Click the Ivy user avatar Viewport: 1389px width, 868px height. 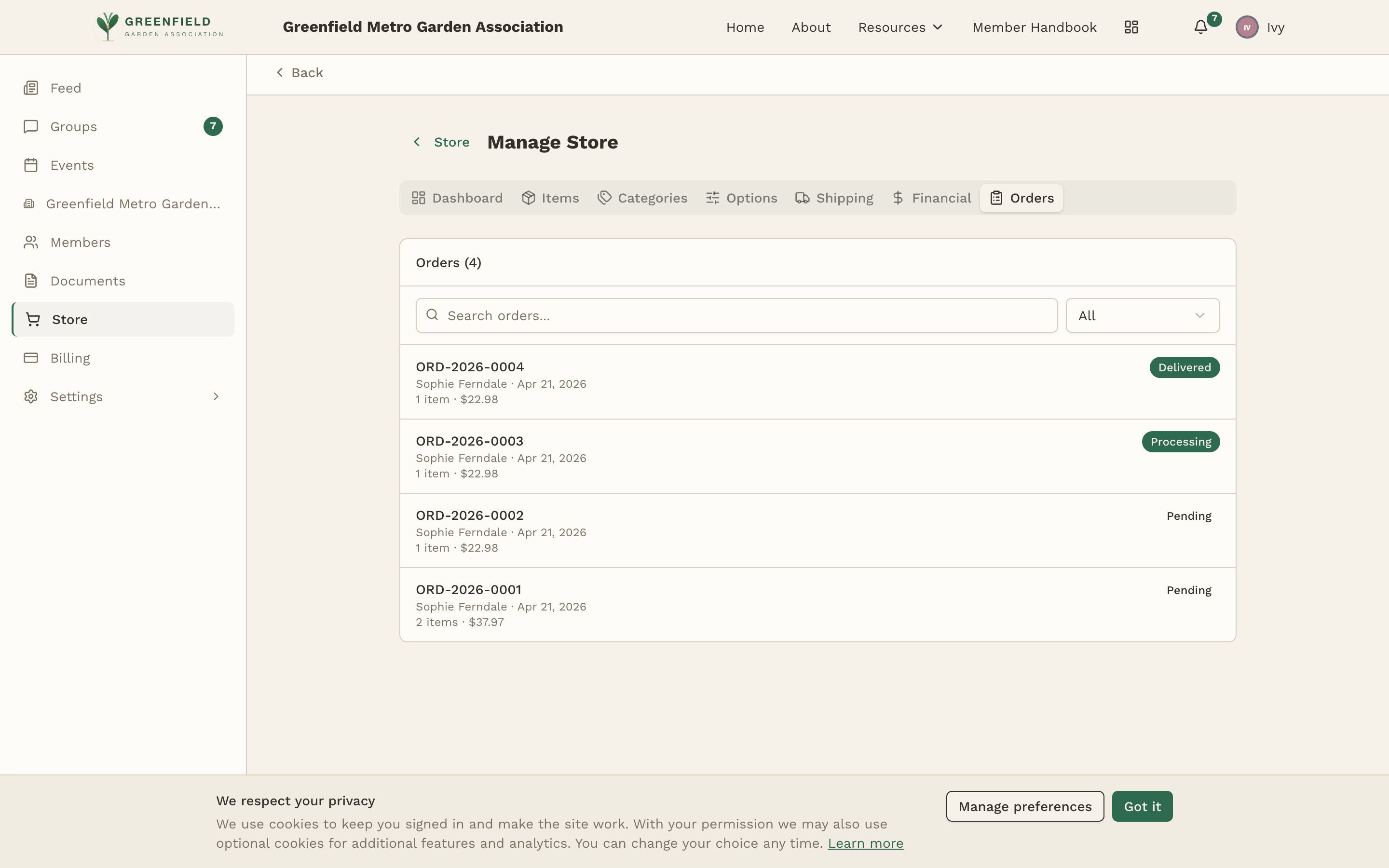tap(1247, 27)
